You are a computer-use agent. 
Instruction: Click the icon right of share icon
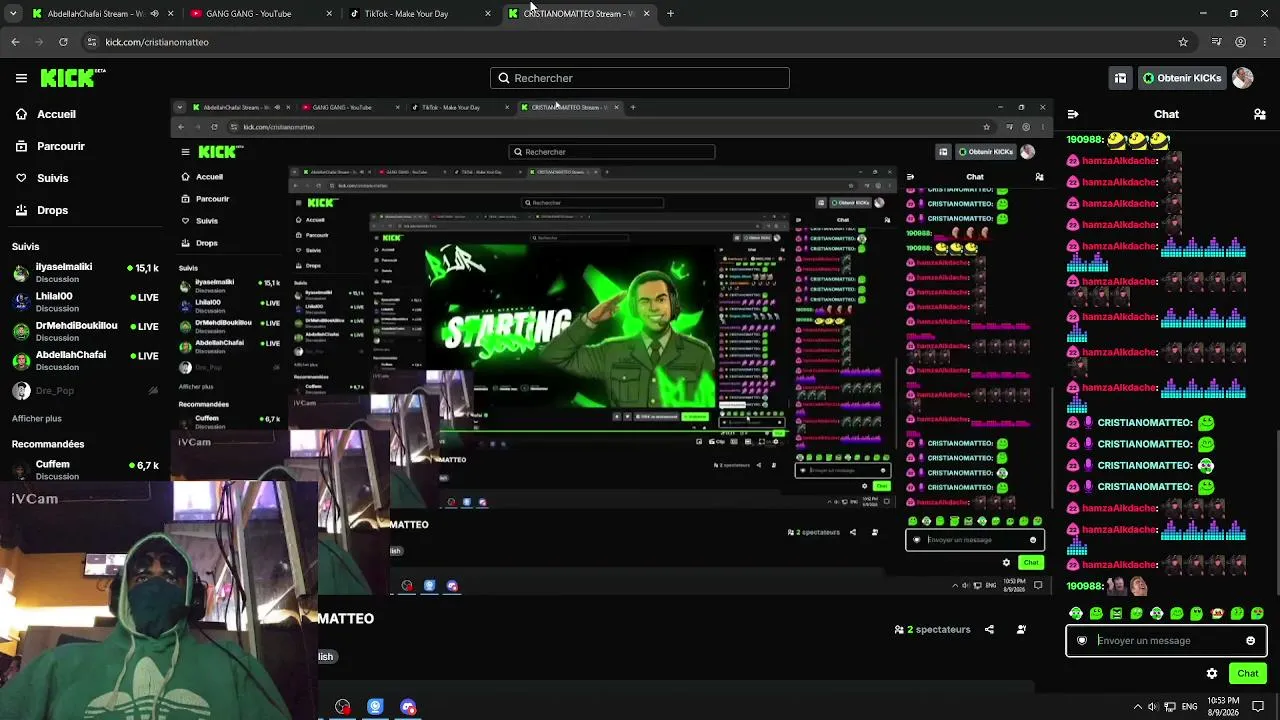coord(1021,630)
